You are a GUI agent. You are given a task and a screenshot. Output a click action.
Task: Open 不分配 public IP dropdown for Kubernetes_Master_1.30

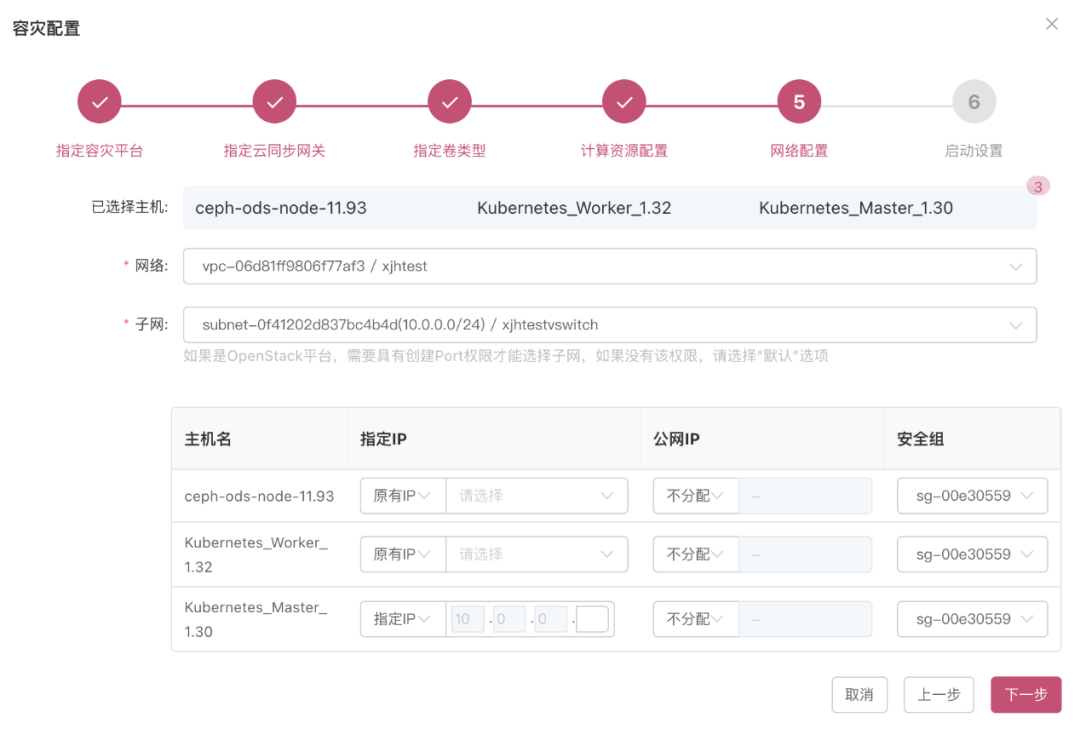(x=696, y=619)
